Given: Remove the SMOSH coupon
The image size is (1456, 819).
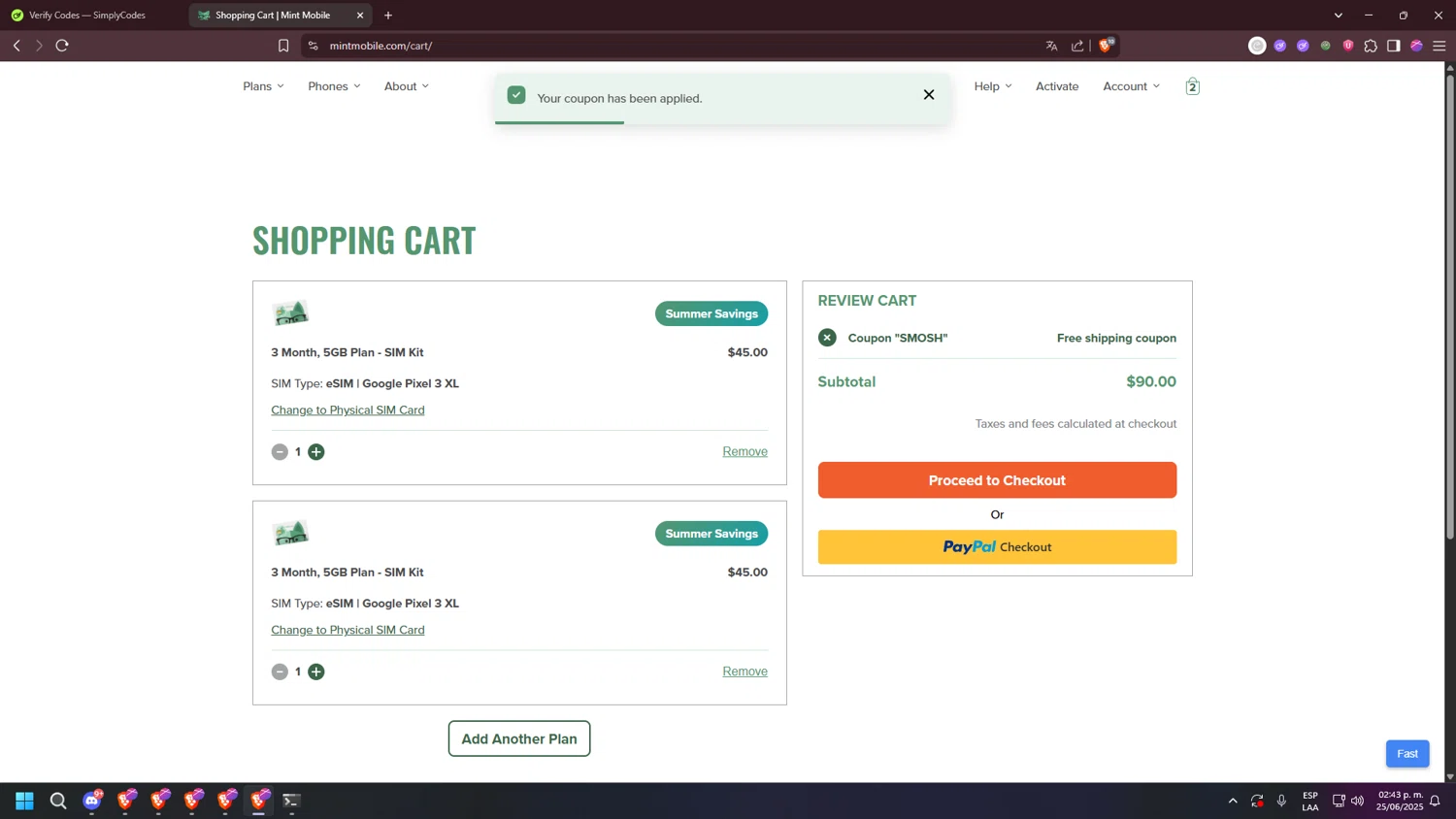Looking at the screenshot, I should point(827,338).
